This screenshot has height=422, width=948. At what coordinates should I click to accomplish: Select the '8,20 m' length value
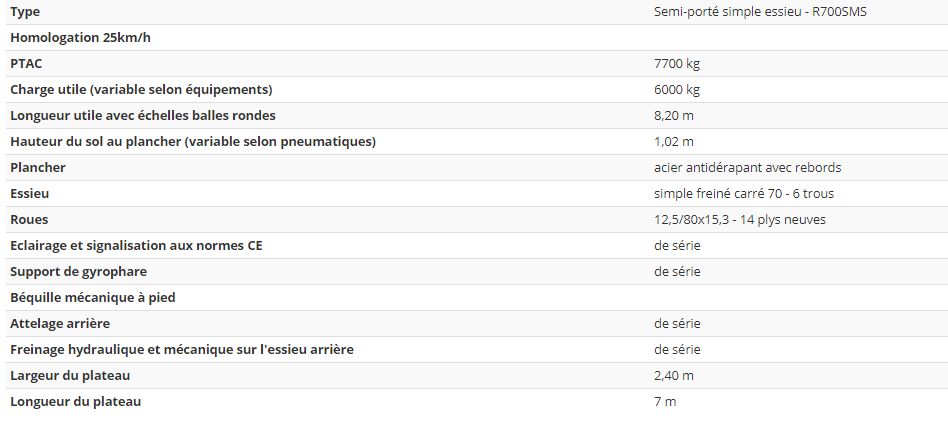coord(674,115)
